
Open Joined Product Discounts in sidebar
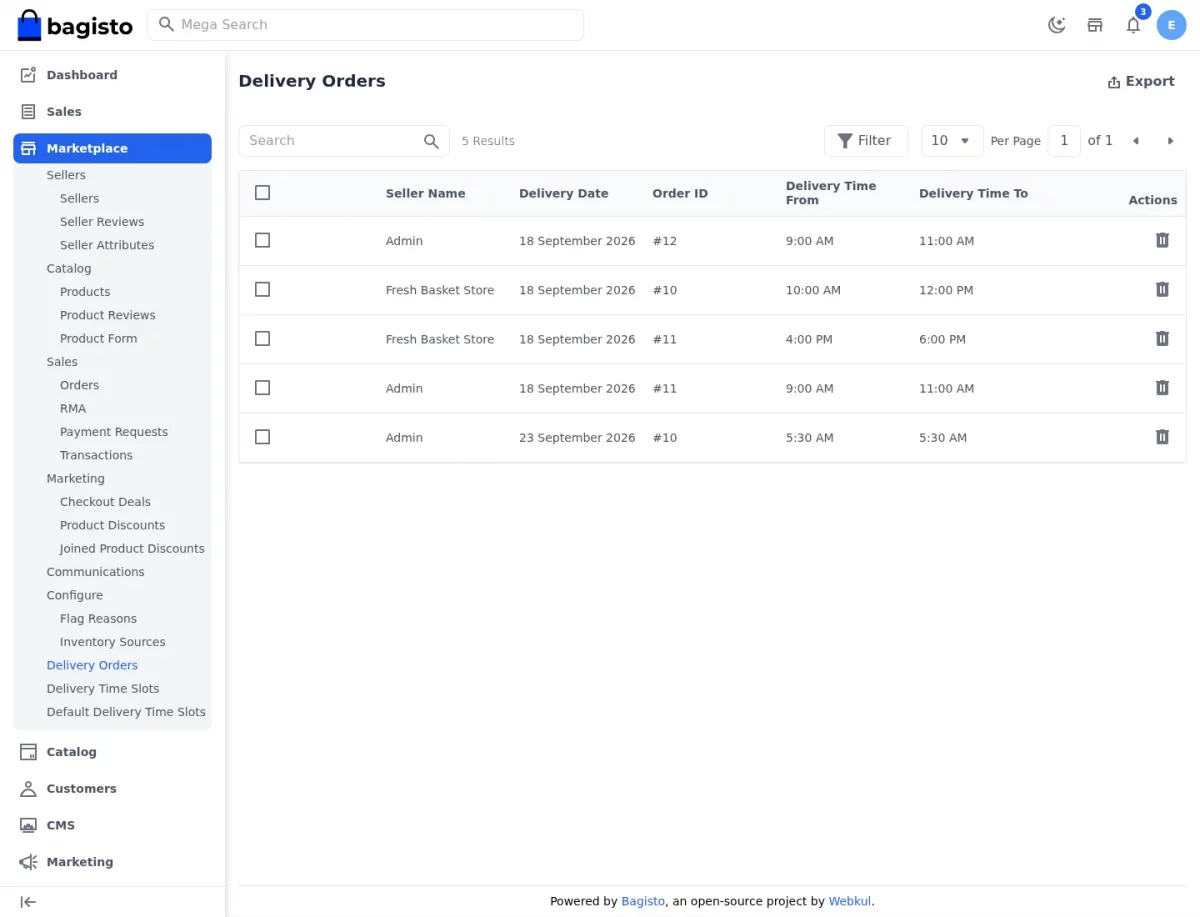(x=132, y=548)
